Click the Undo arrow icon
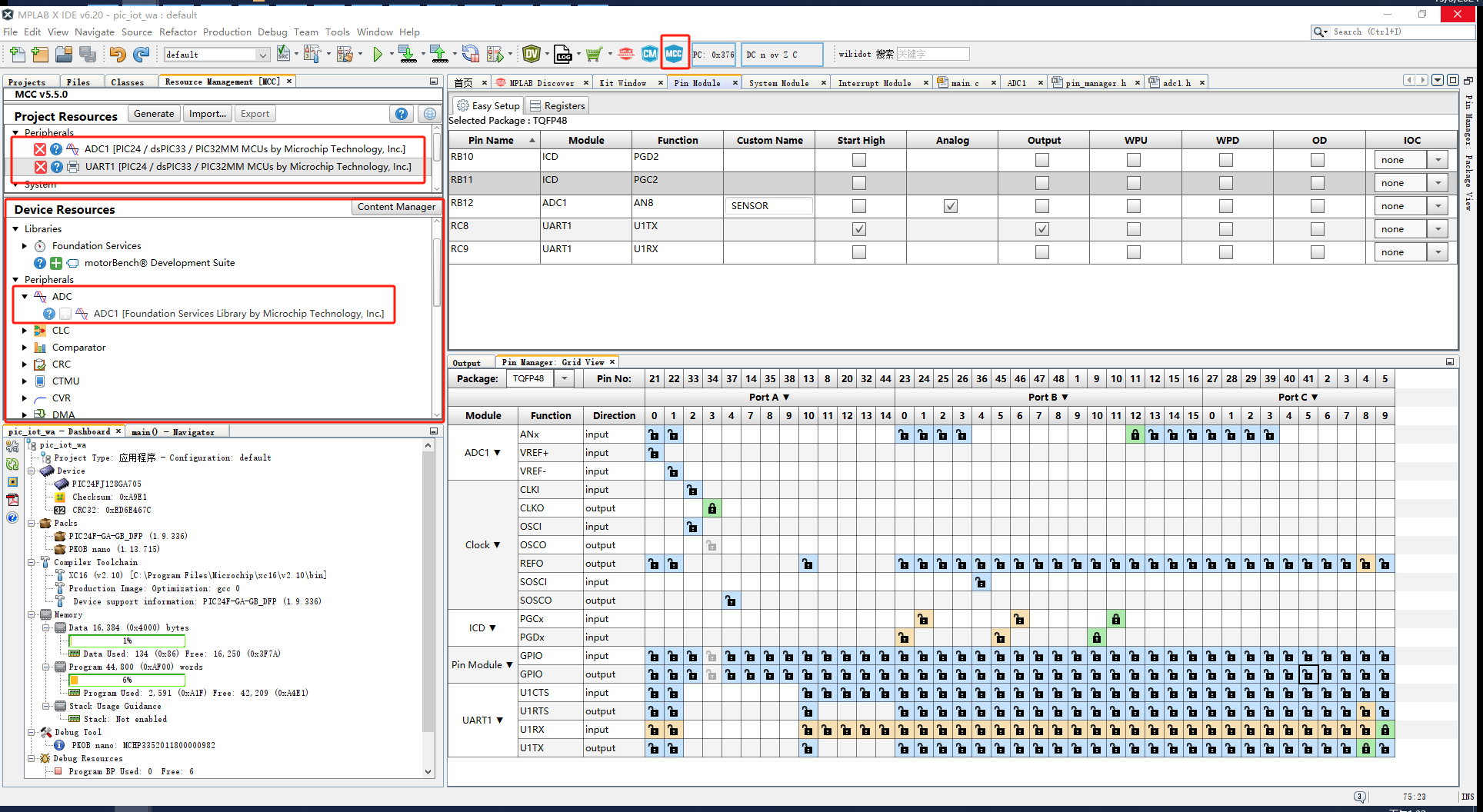1483x812 pixels. coord(117,54)
